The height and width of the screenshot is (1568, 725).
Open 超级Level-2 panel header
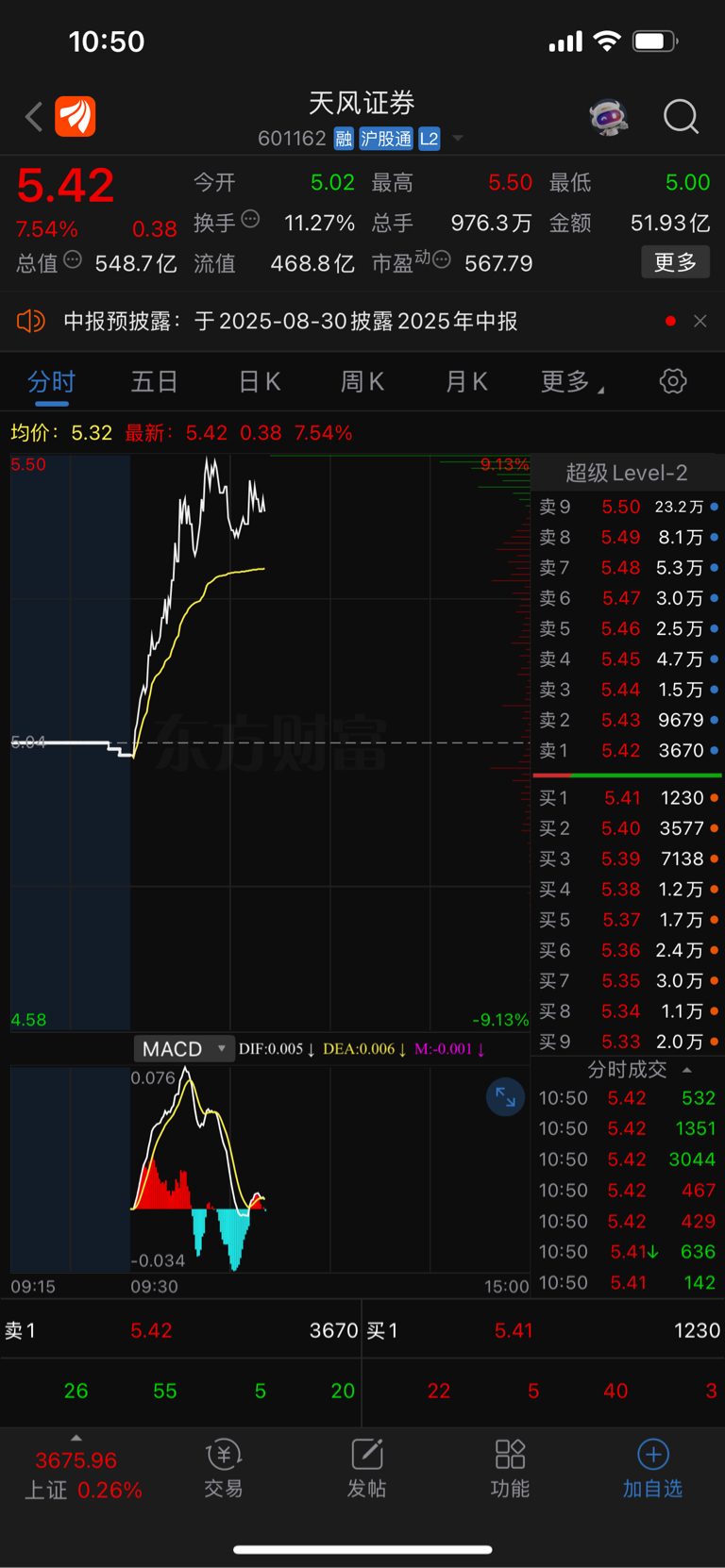(627, 473)
